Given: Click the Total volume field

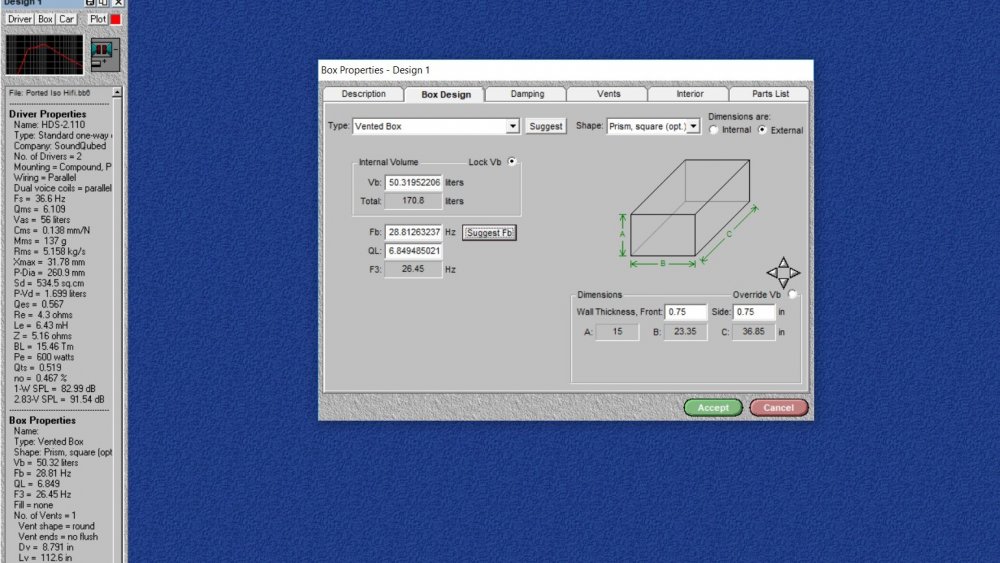Looking at the screenshot, I should coord(413,201).
